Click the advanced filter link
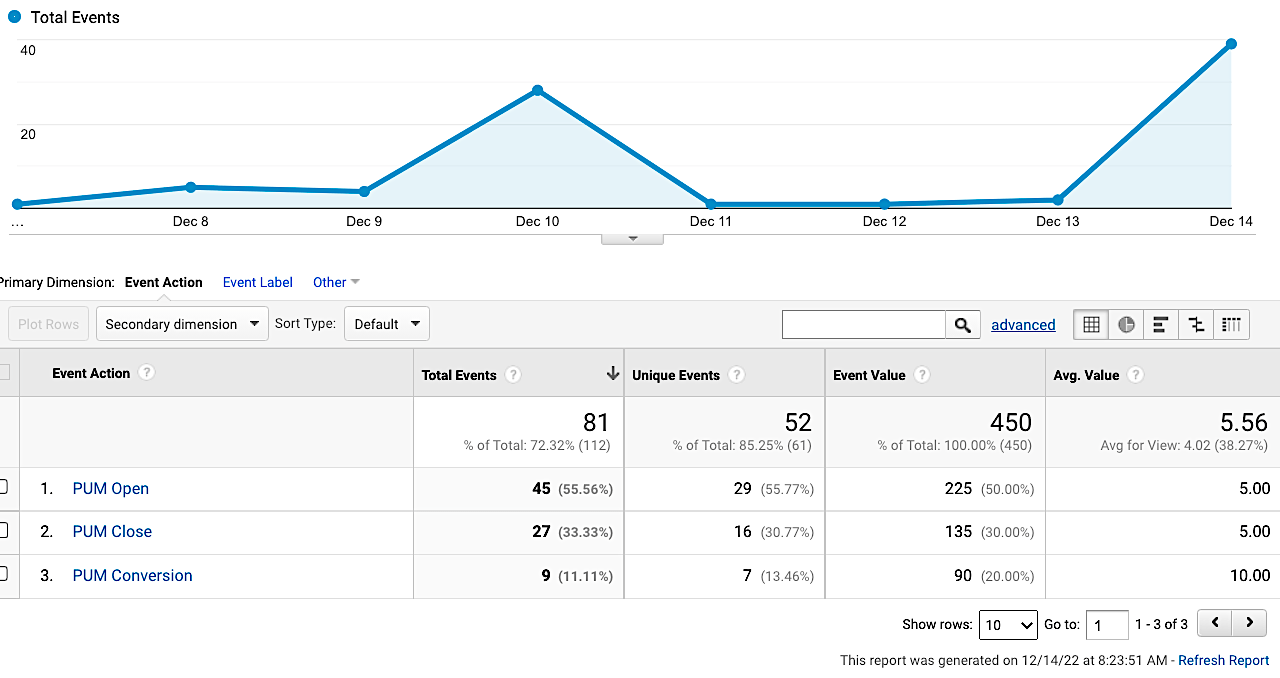Screen dimensions: 1280x678 click(x=1023, y=324)
